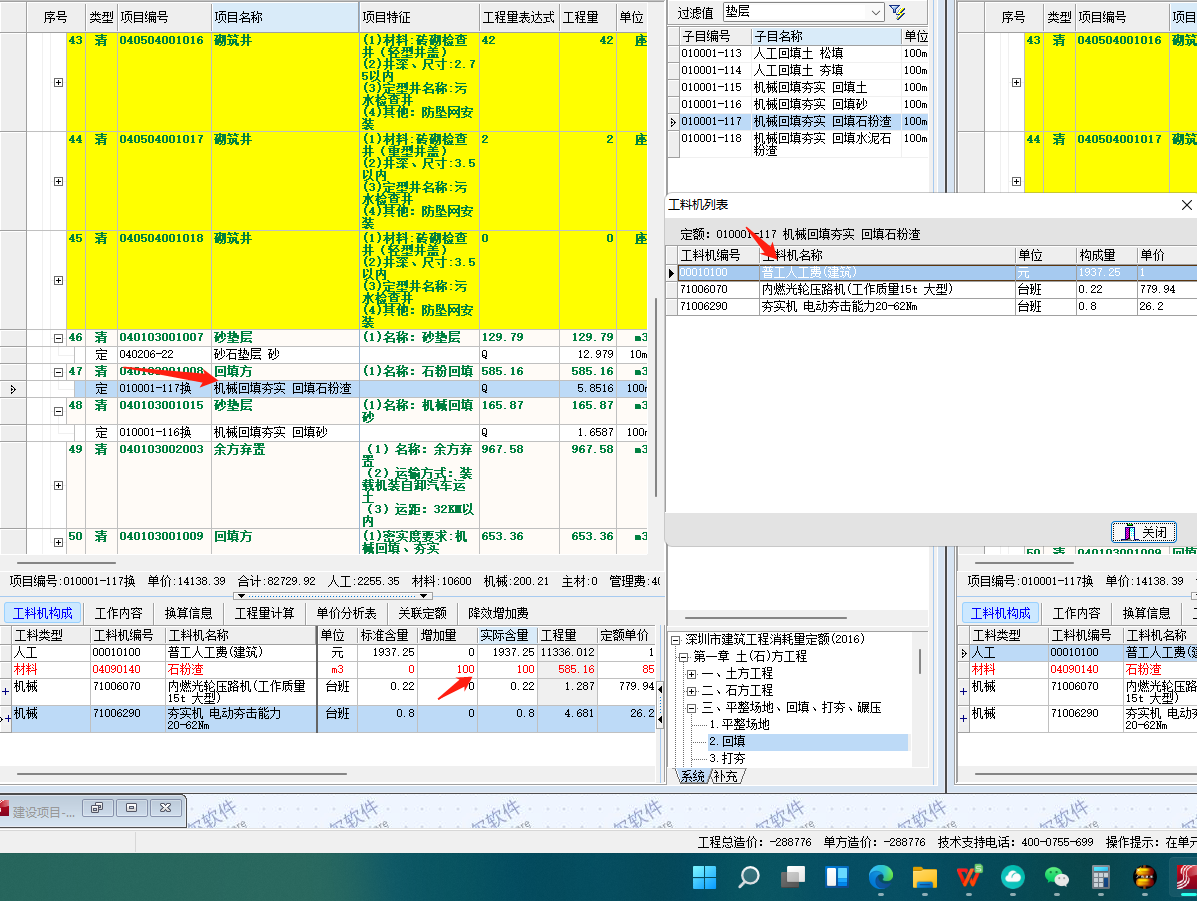The height and width of the screenshot is (901, 1197).
Task: Expand row 45 砌筑井 in left window
Action: (x=58, y=280)
